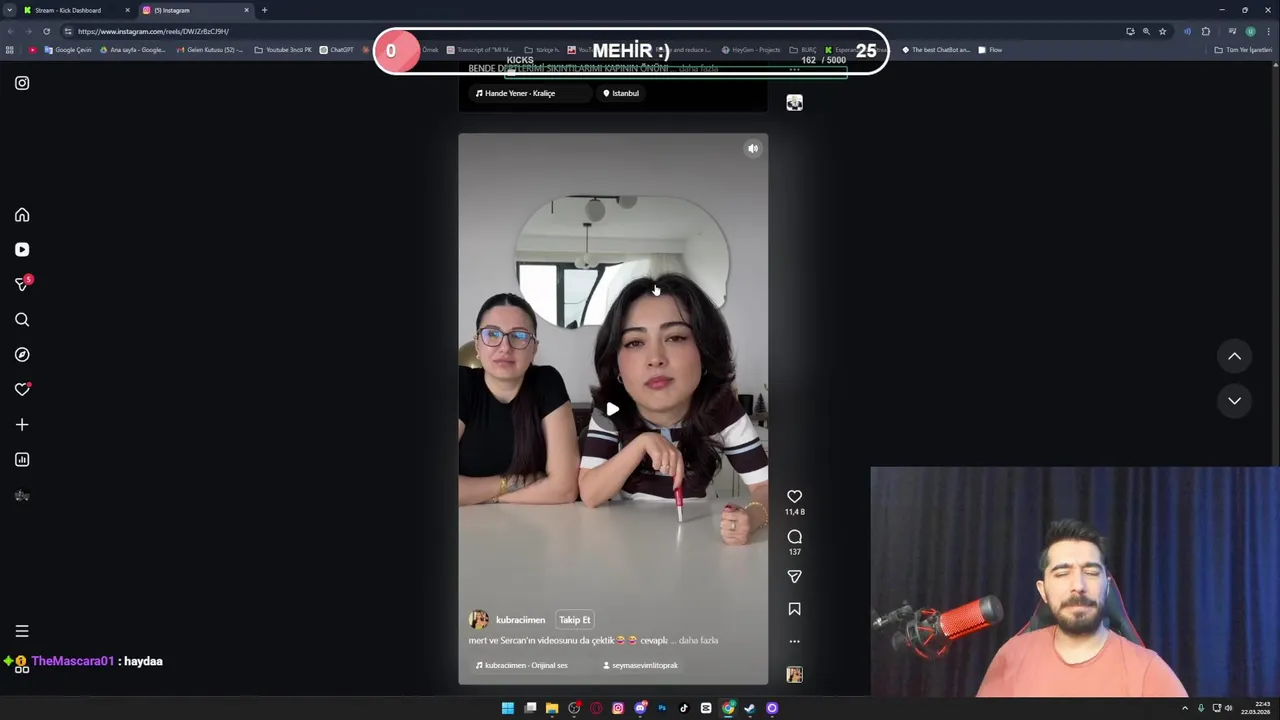Open Flow bookmark
This screenshot has height=720, width=1280.
tap(990, 50)
